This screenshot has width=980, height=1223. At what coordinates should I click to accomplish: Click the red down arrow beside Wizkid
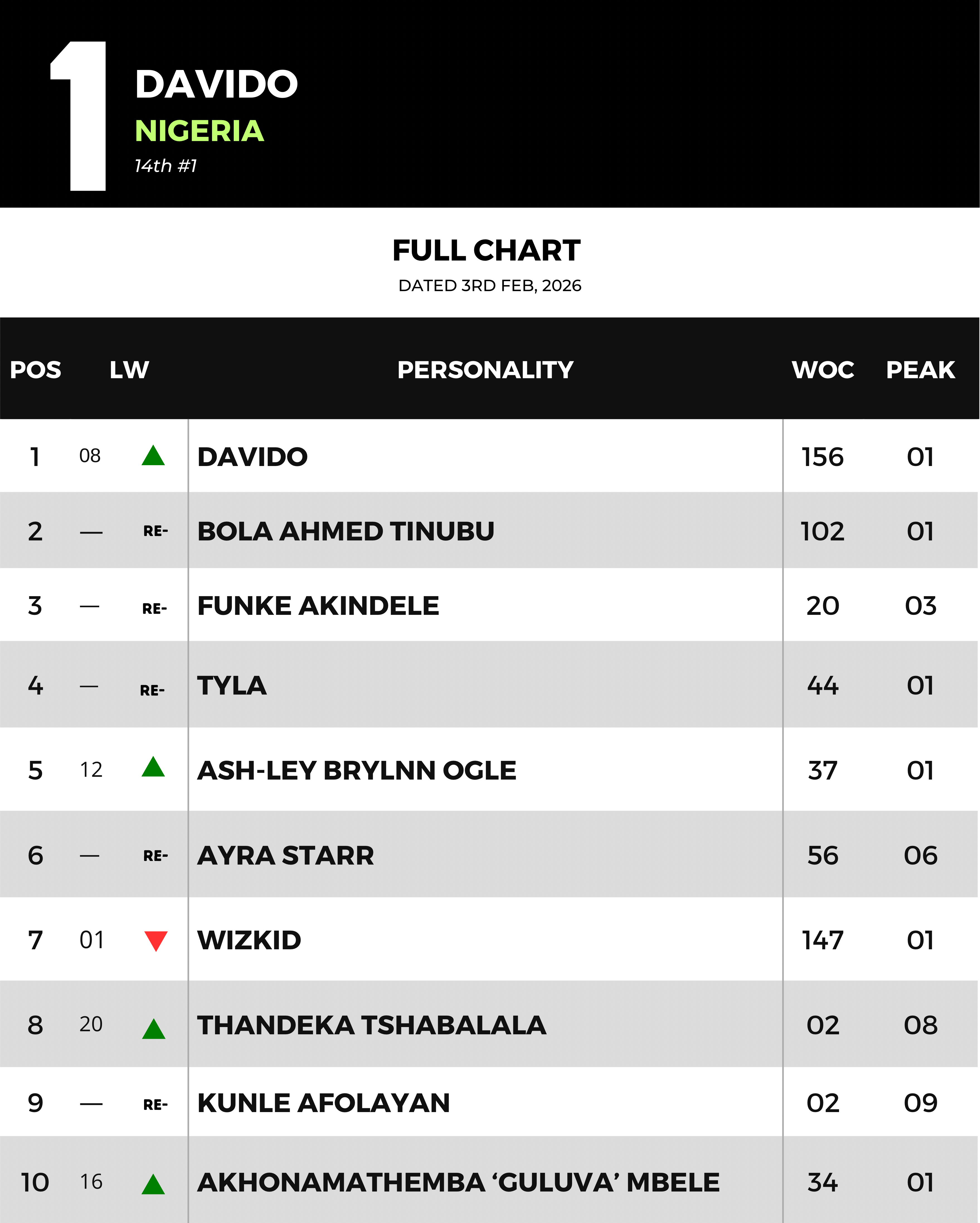(x=155, y=940)
